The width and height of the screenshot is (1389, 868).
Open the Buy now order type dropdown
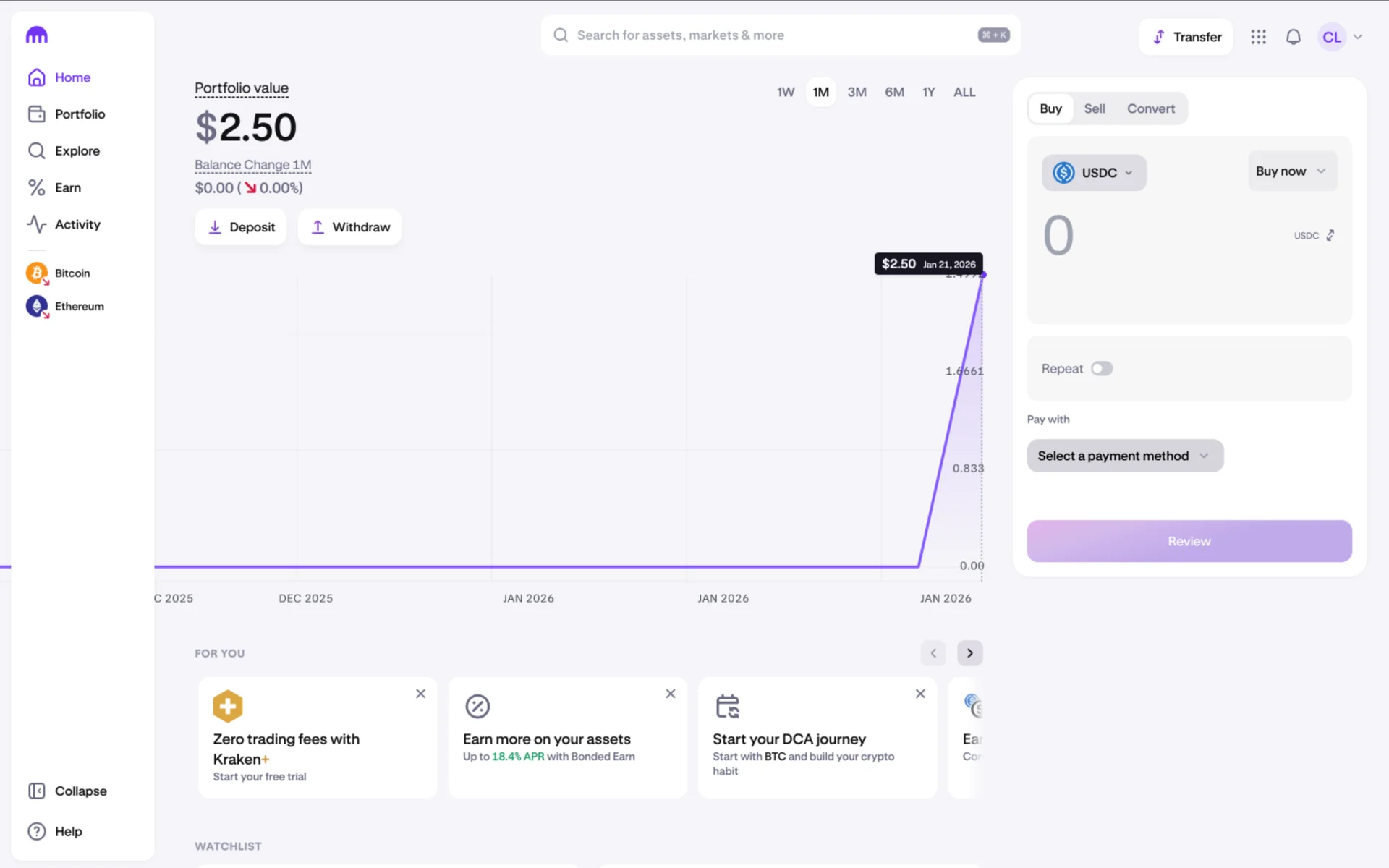1291,171
